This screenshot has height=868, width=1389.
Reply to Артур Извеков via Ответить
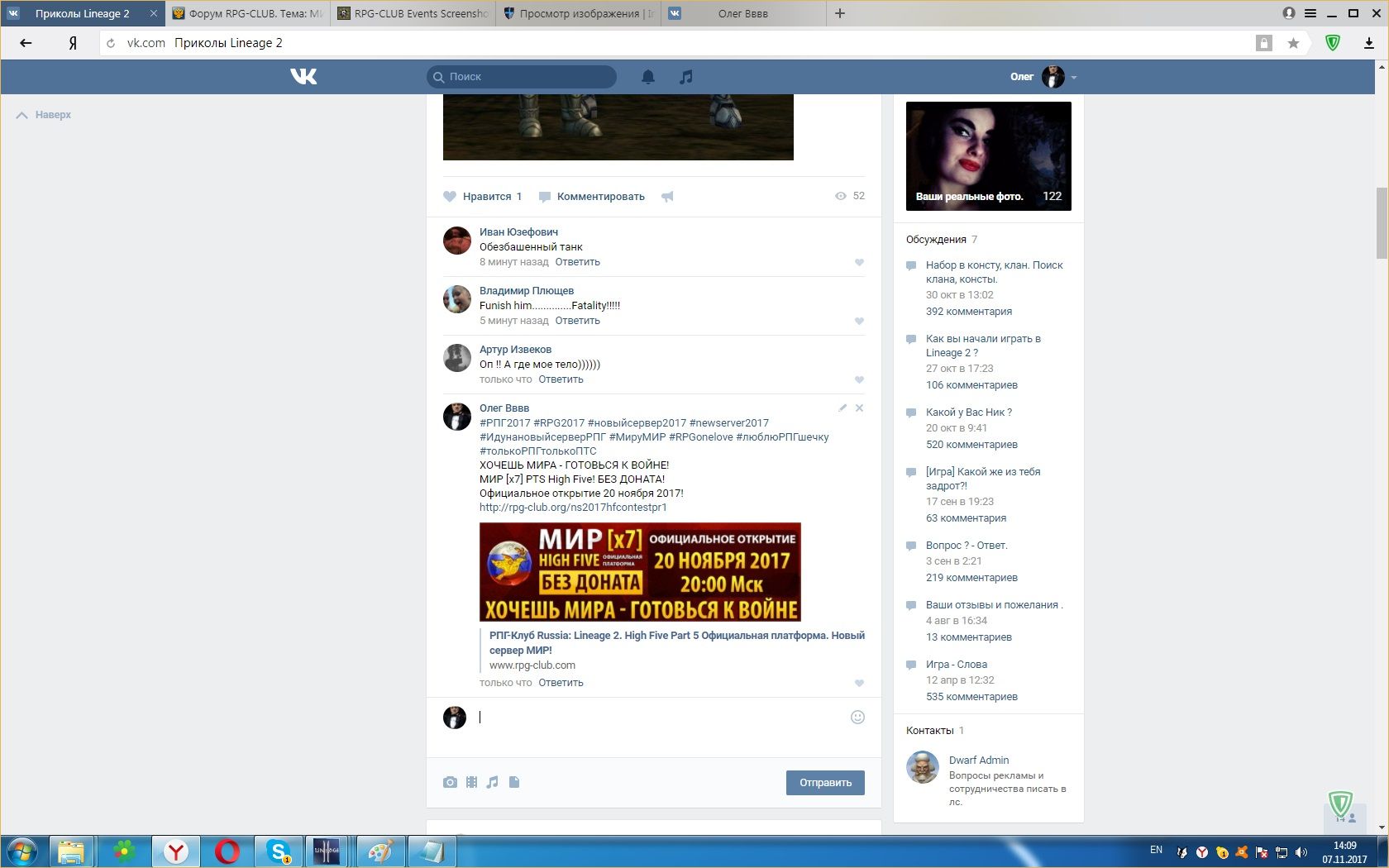point(561,379)
